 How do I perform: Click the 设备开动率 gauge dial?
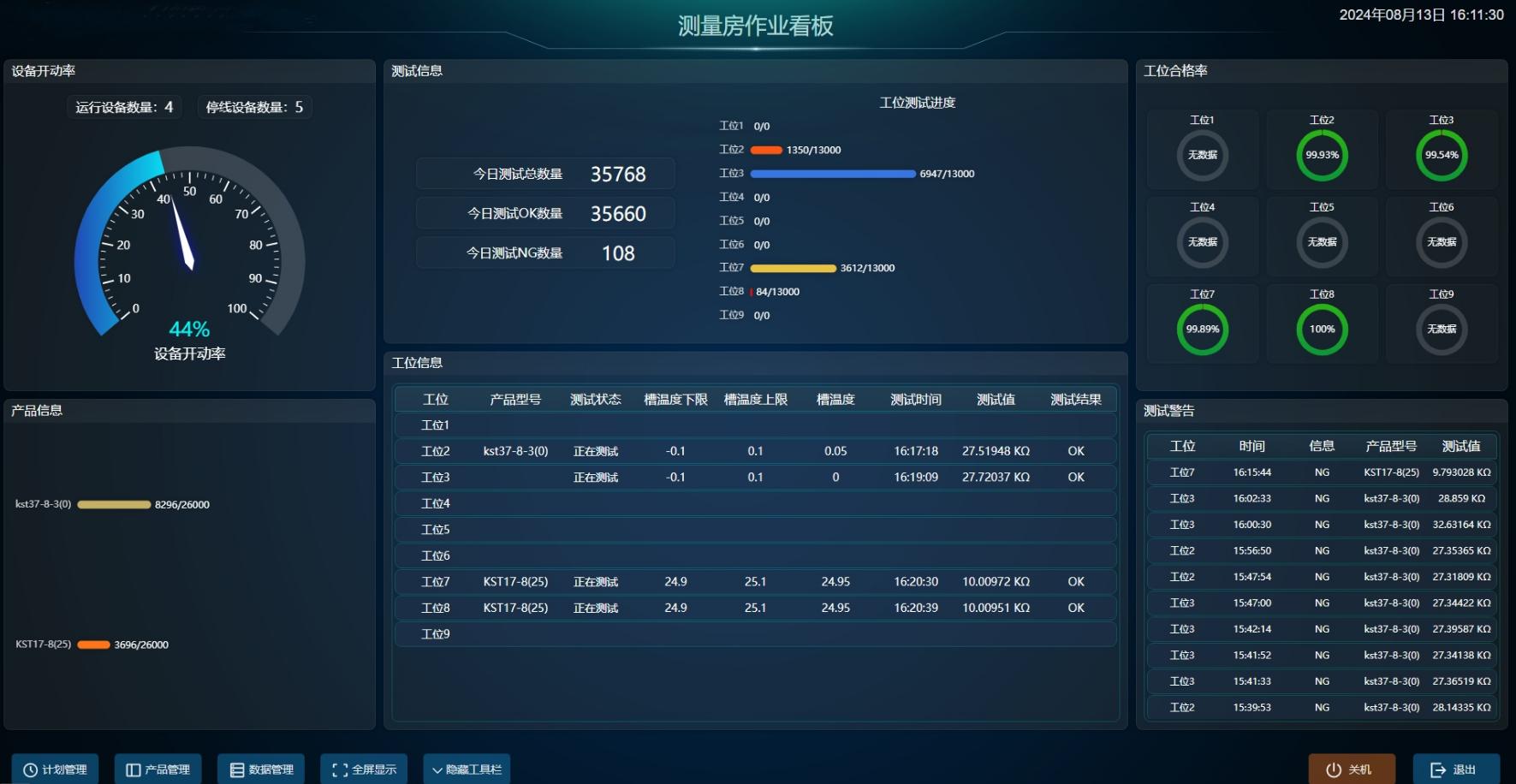pos(189,244)
